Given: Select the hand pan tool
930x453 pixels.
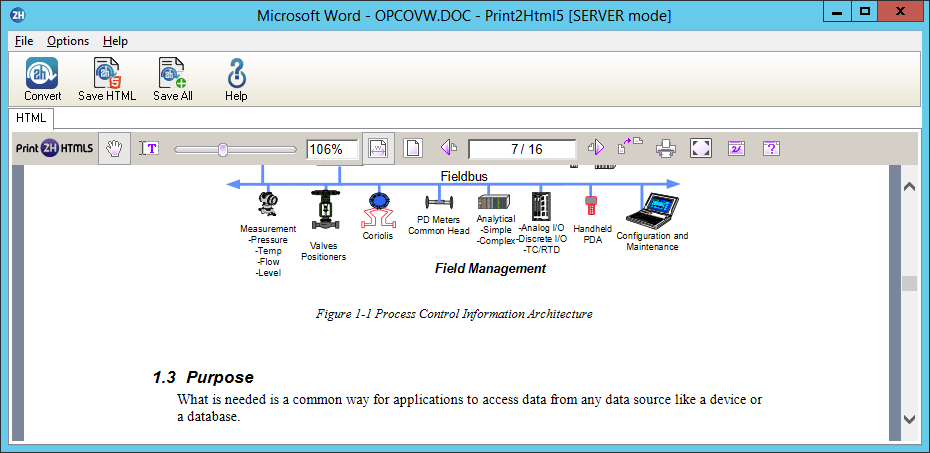Looking at the screenshot, I should [114, 148].
